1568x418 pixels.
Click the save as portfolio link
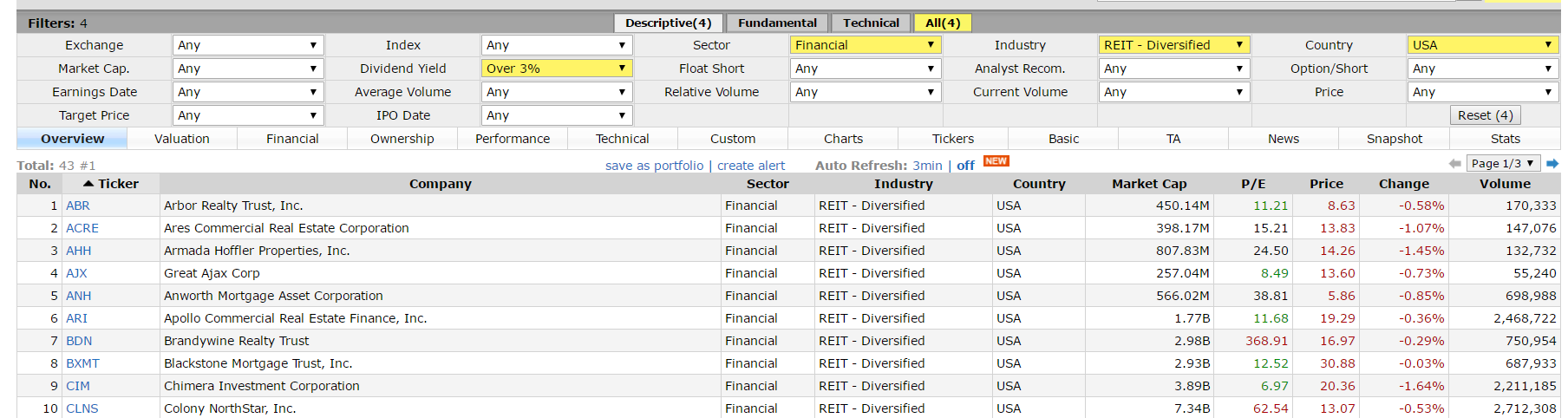(x=654, y=166)
